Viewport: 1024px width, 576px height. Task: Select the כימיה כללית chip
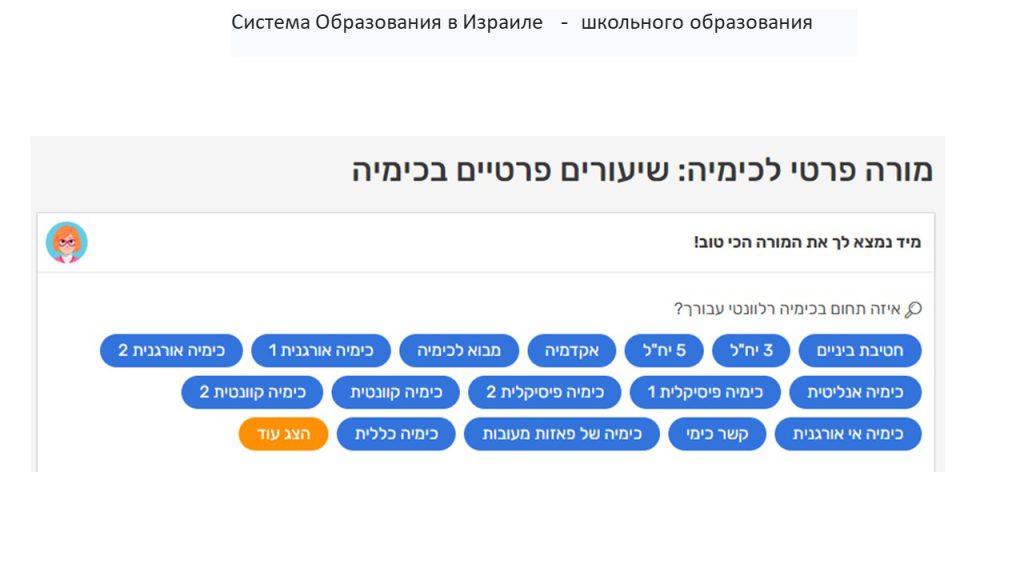396,435
